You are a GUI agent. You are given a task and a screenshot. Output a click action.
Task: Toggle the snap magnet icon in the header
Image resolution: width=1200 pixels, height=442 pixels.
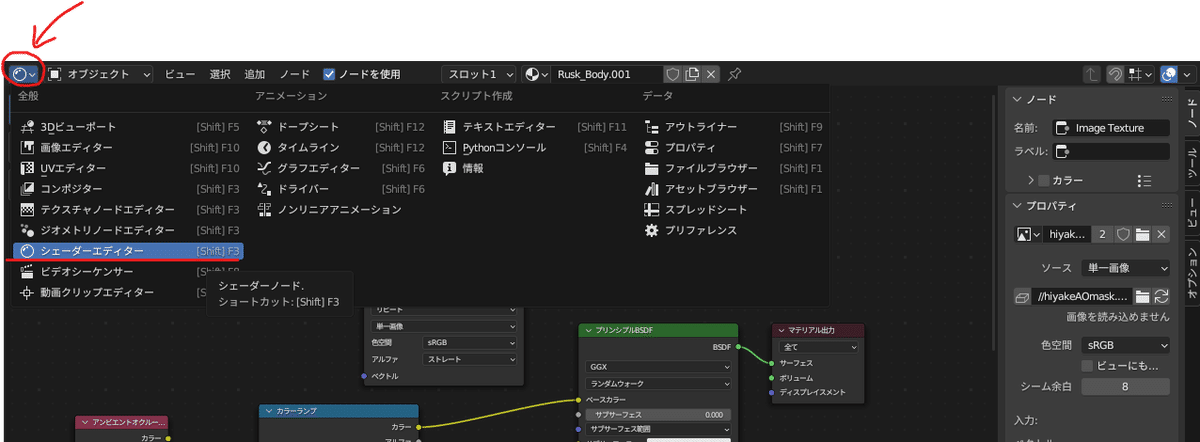pos(1115,75)
